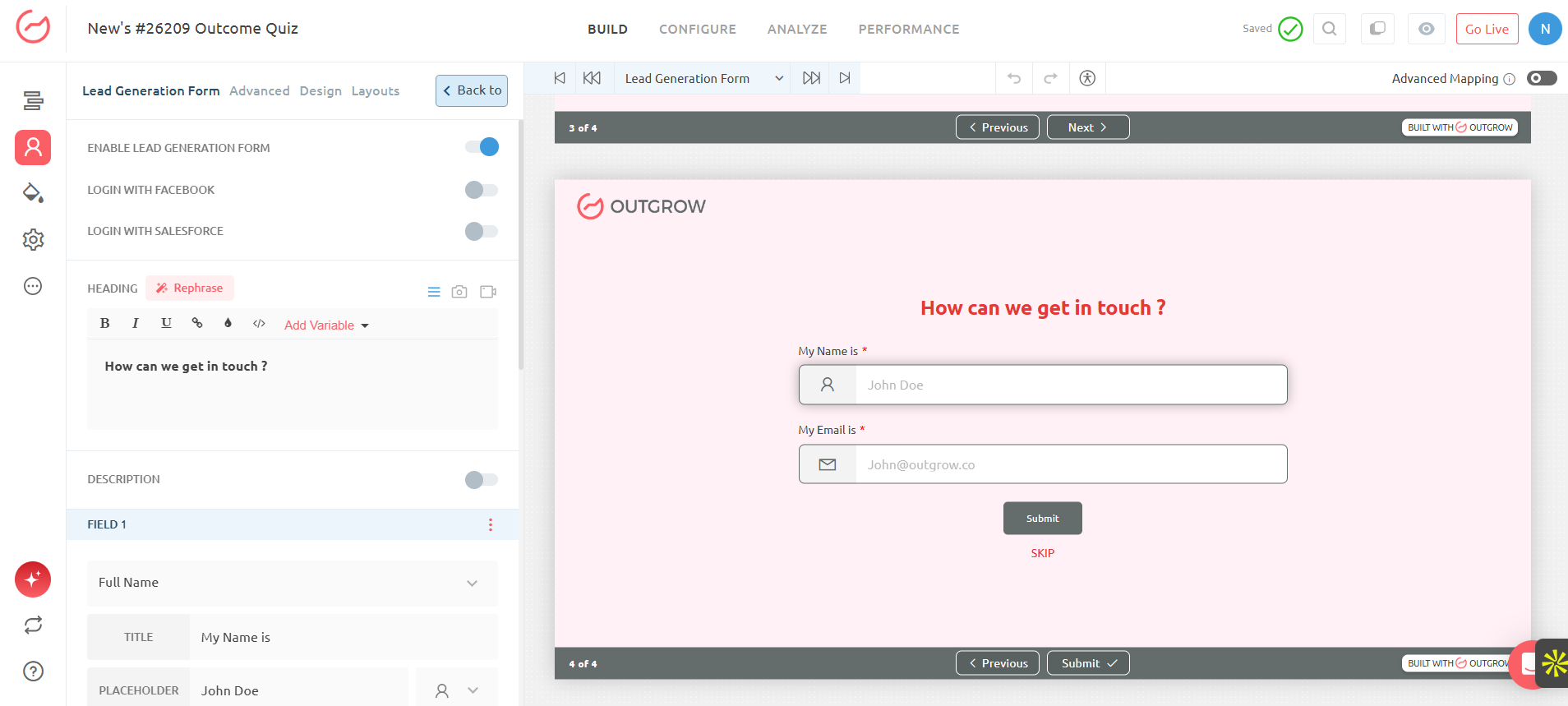Open the paint bucket design sidebar icon
This screenshot has width=1568, height=706.
[x=33, y=193]
